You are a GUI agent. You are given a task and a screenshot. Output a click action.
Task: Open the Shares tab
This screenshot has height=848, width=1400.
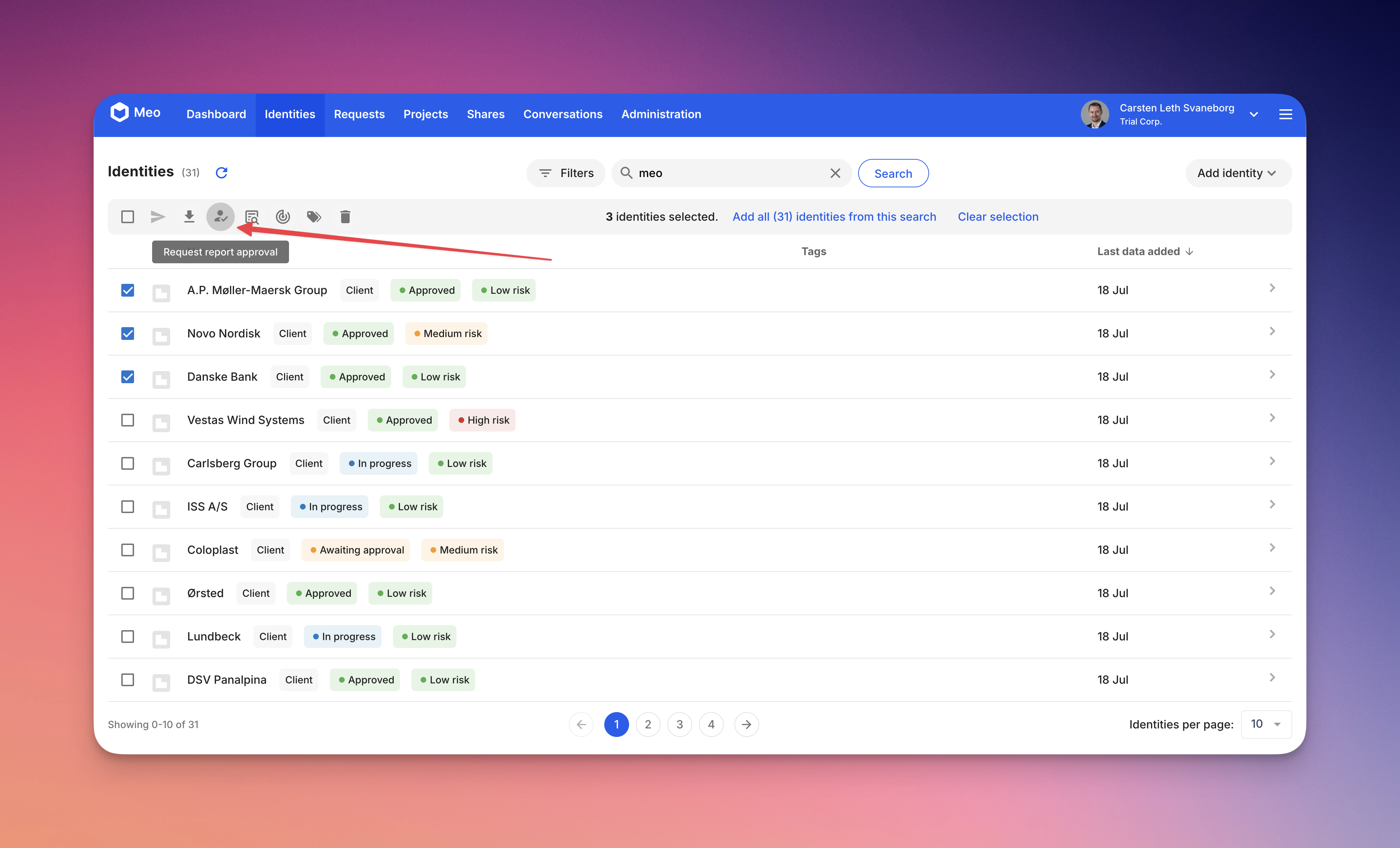point(486,114)
